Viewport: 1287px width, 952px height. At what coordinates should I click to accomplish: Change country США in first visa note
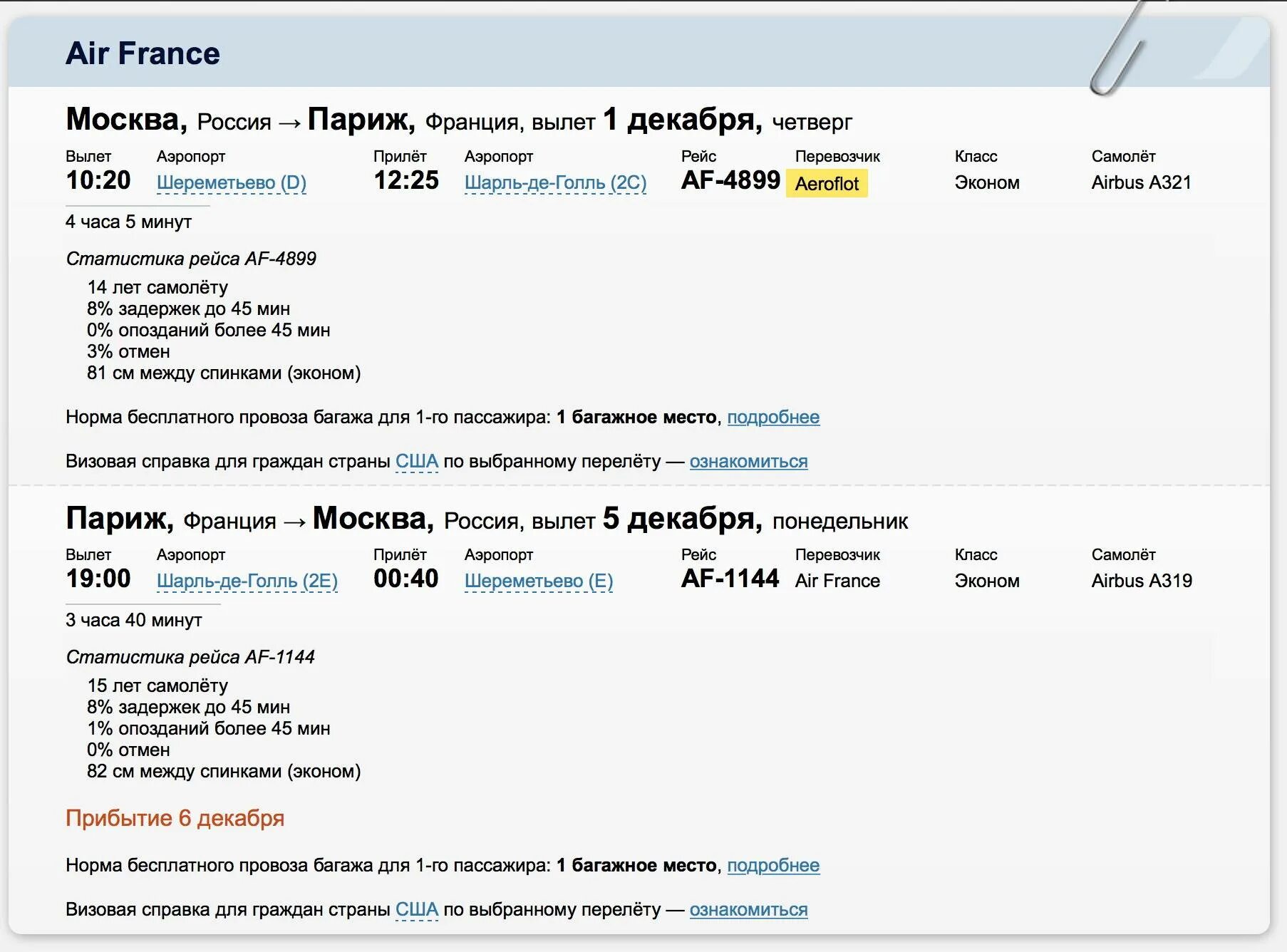coord(417,462)
